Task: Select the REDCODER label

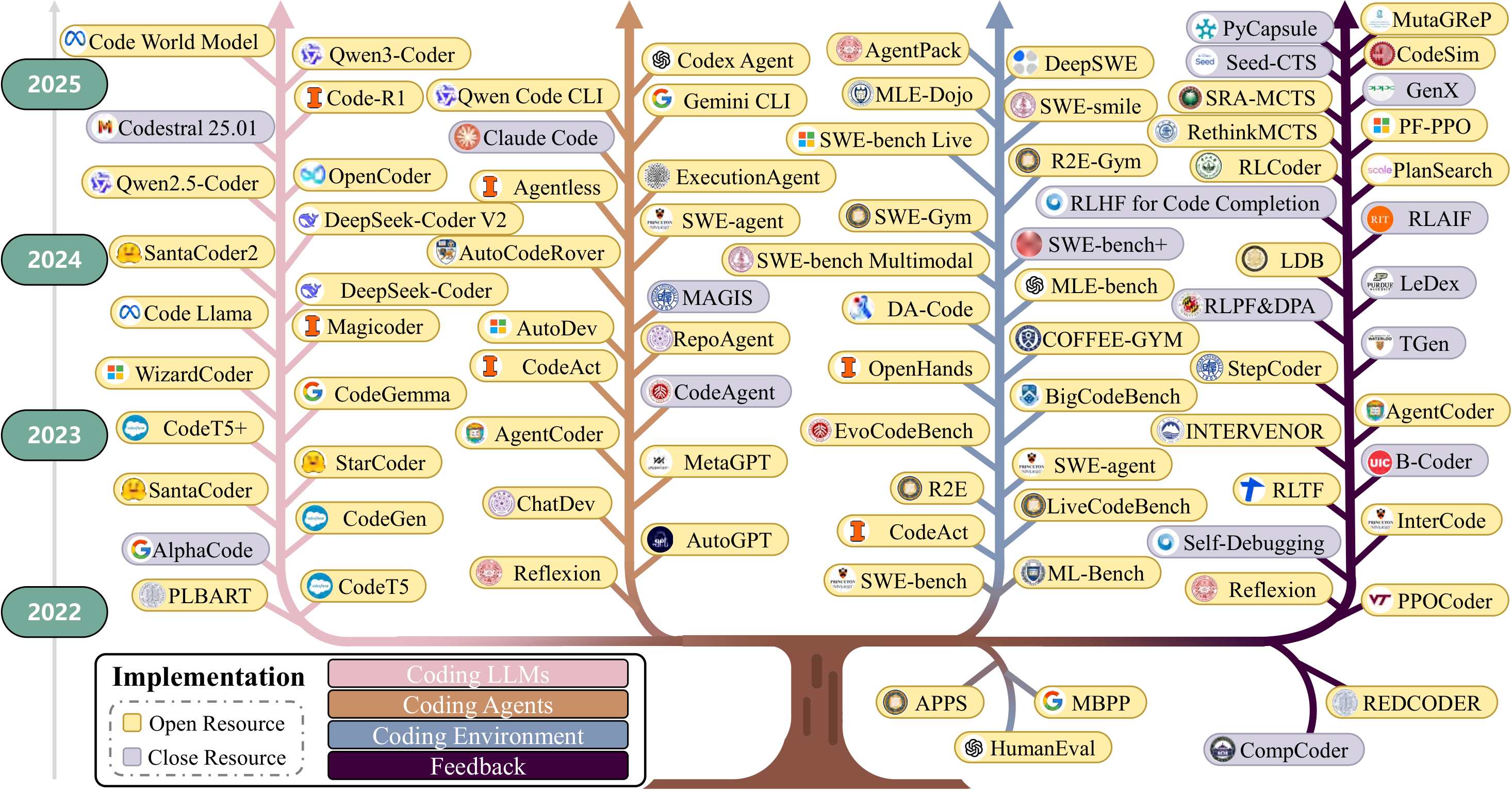Action: [1411, 702]
